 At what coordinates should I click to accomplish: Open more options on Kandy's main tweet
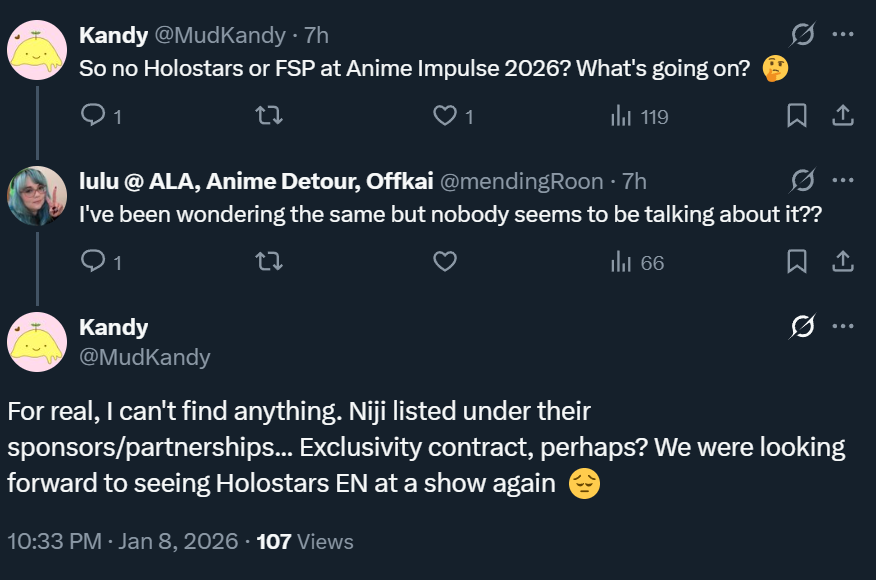(843, 326)
